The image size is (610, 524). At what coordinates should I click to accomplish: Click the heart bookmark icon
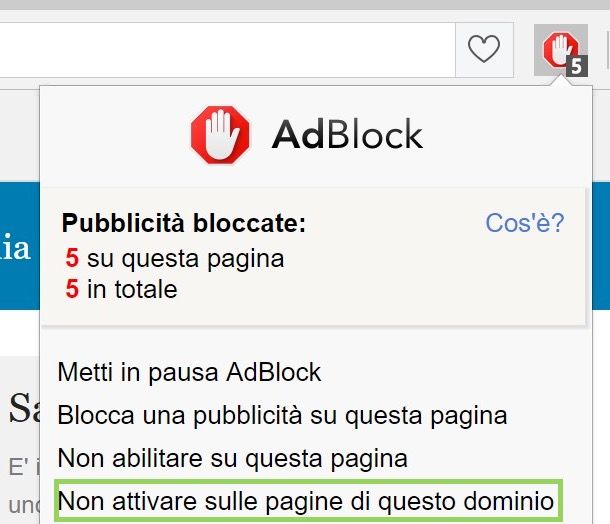click(x=484, y=49)
